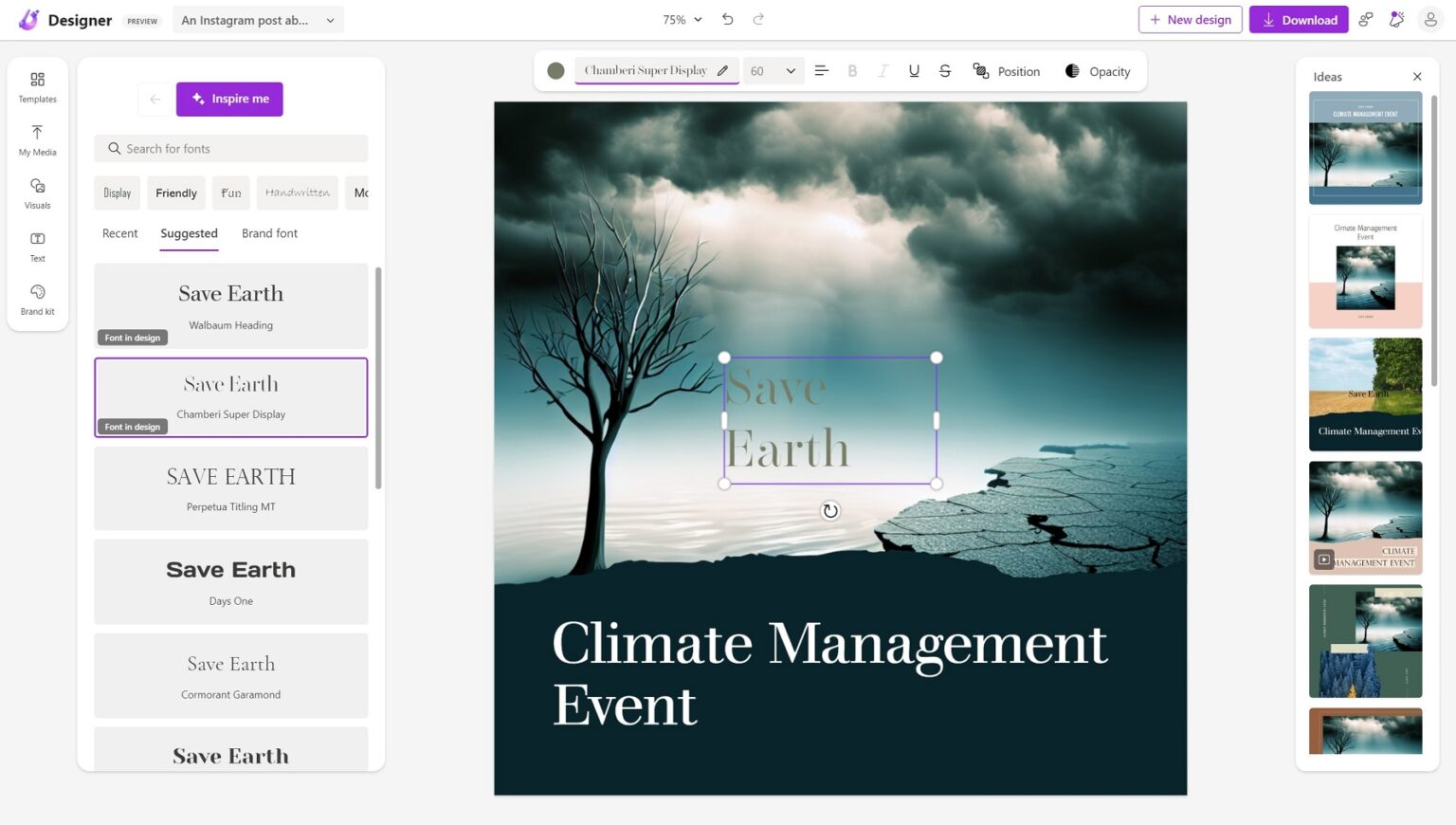Open the My Media panel
The image size is (1456, 825).
(x=37, y=140)
